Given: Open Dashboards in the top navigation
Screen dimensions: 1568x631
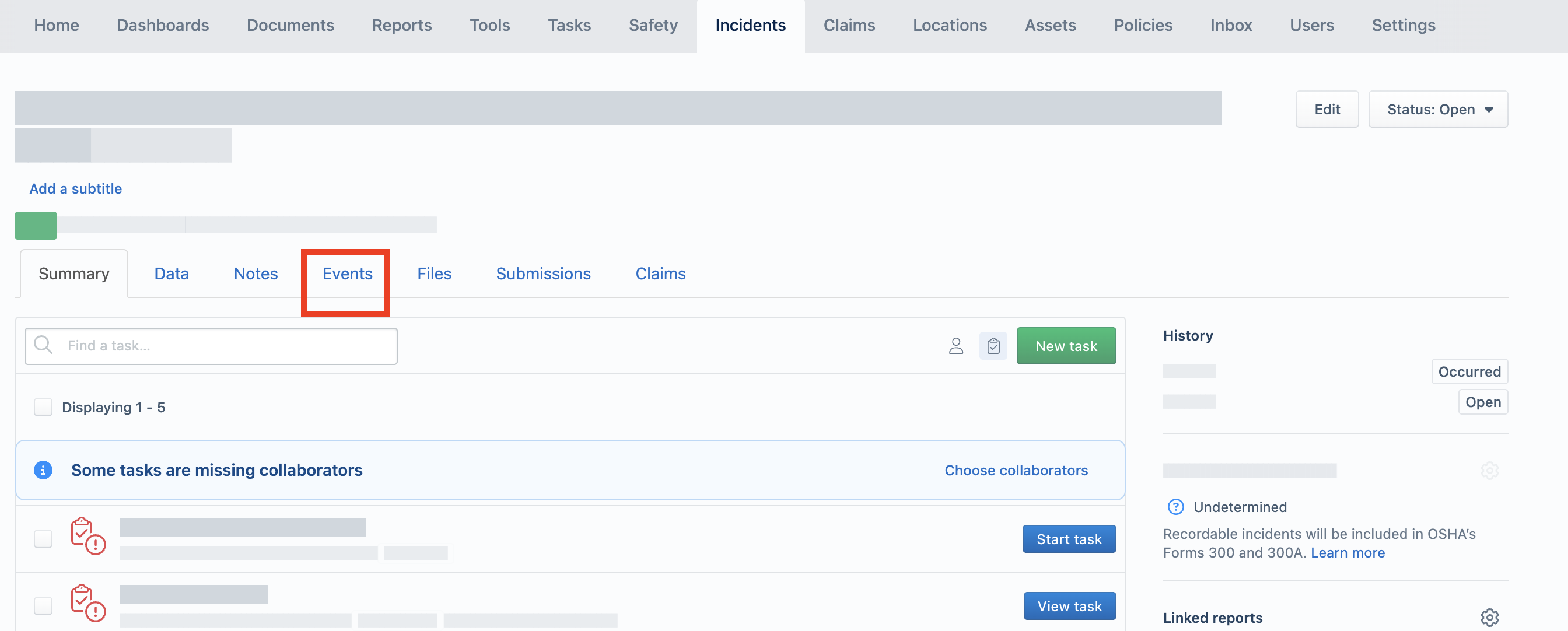Looking at the screenshot, I should click(x=163, y=26).
